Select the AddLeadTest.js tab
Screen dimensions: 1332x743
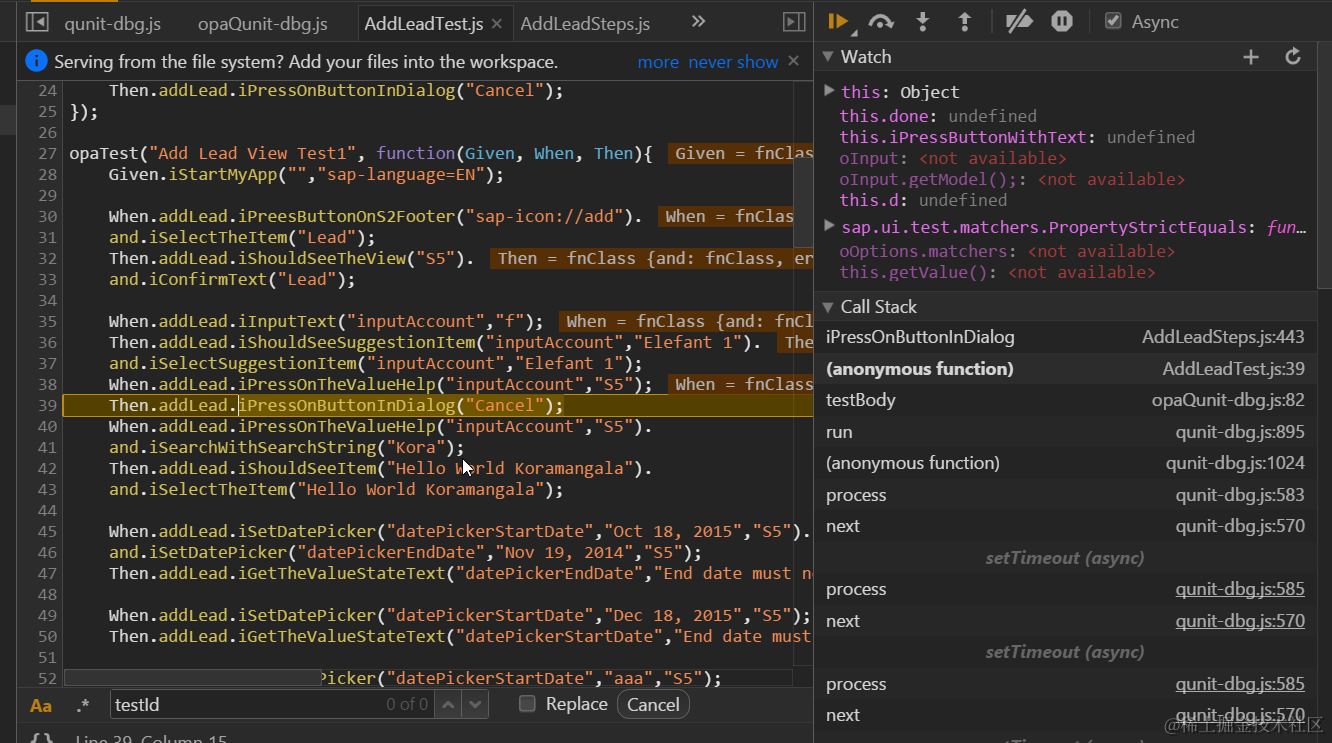click(423, 24)
